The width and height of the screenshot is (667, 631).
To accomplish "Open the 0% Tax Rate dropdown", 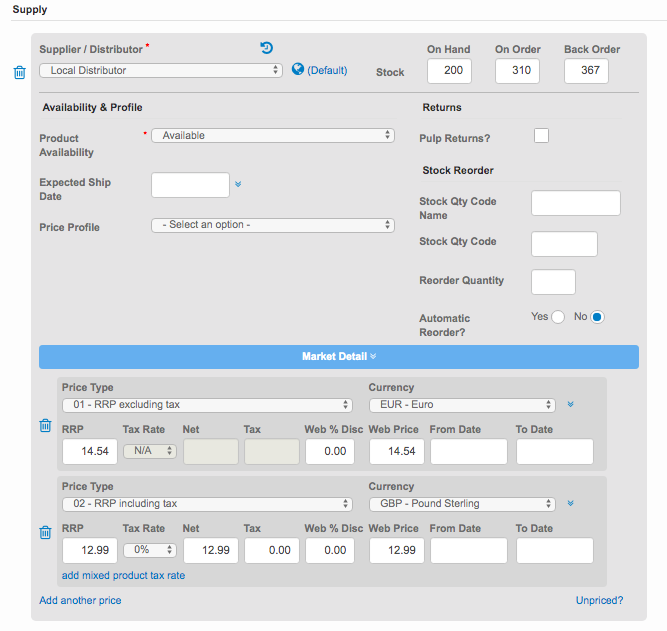I will pyautogui.click(x=150, y=550).
